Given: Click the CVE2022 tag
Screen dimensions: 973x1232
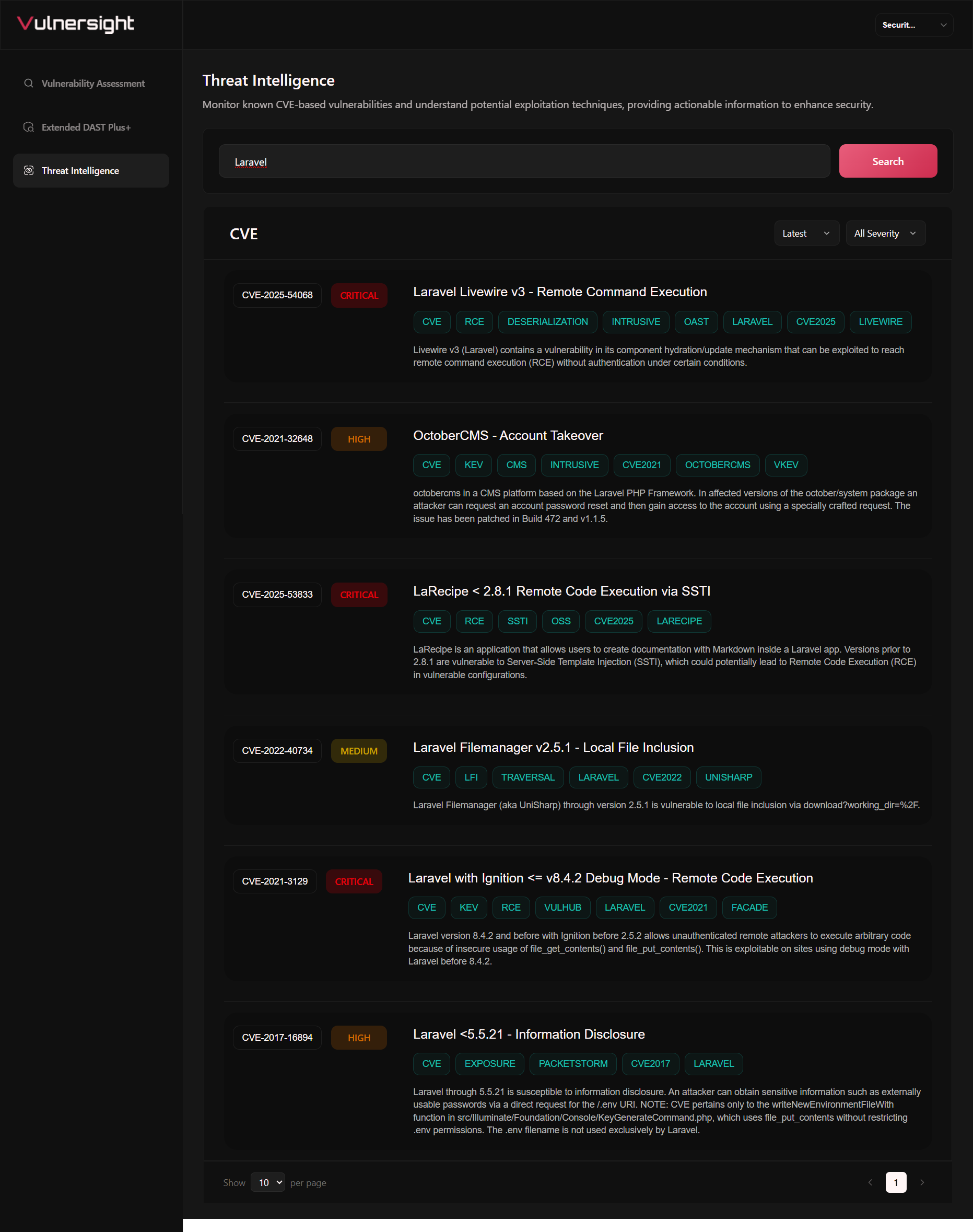Looking at the screenshot, I should tap(661, 777).
